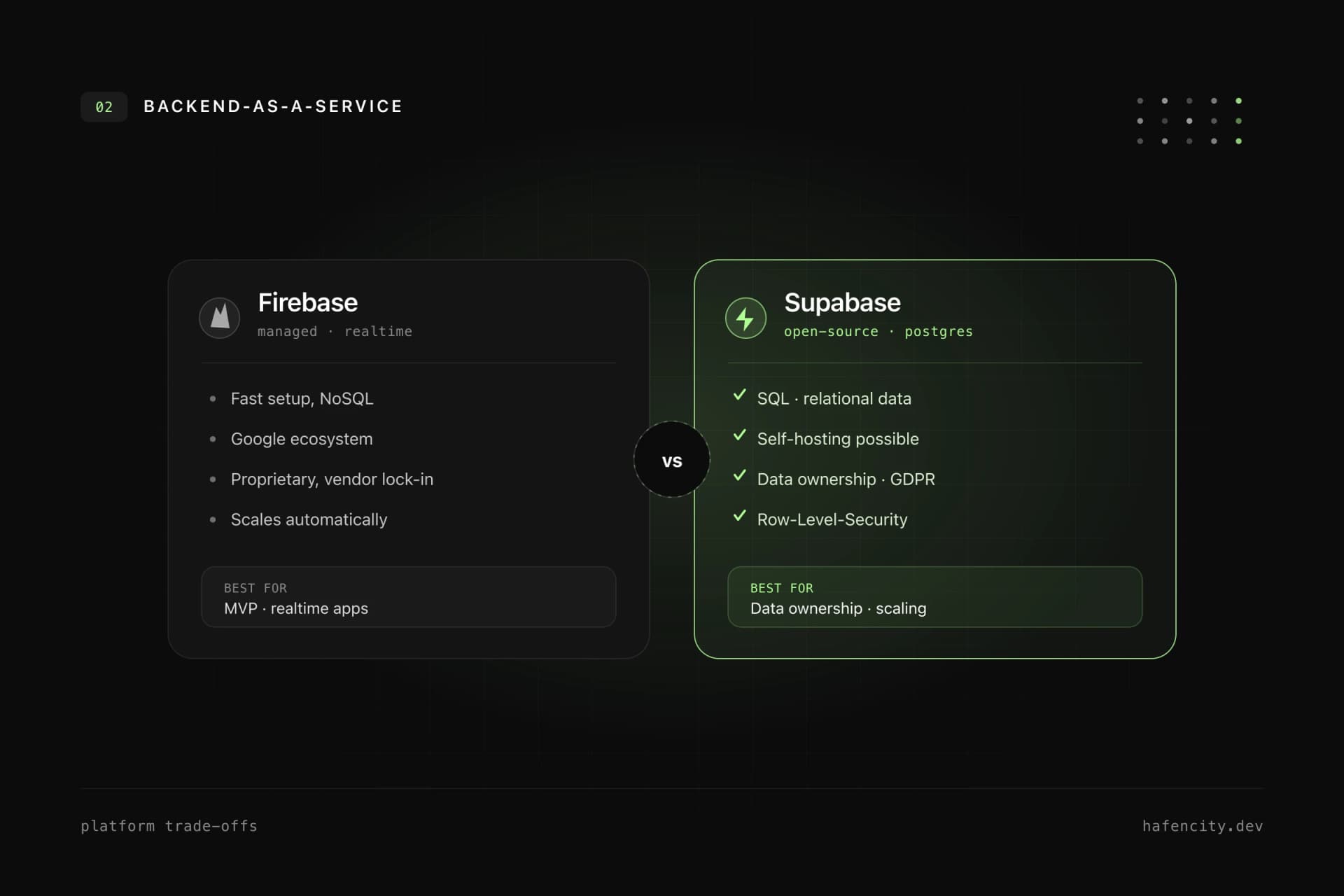Click the open-source postgres subtitle
Image resolution: width=1344 pixels, height=896 pixels.
coord(878,332)
